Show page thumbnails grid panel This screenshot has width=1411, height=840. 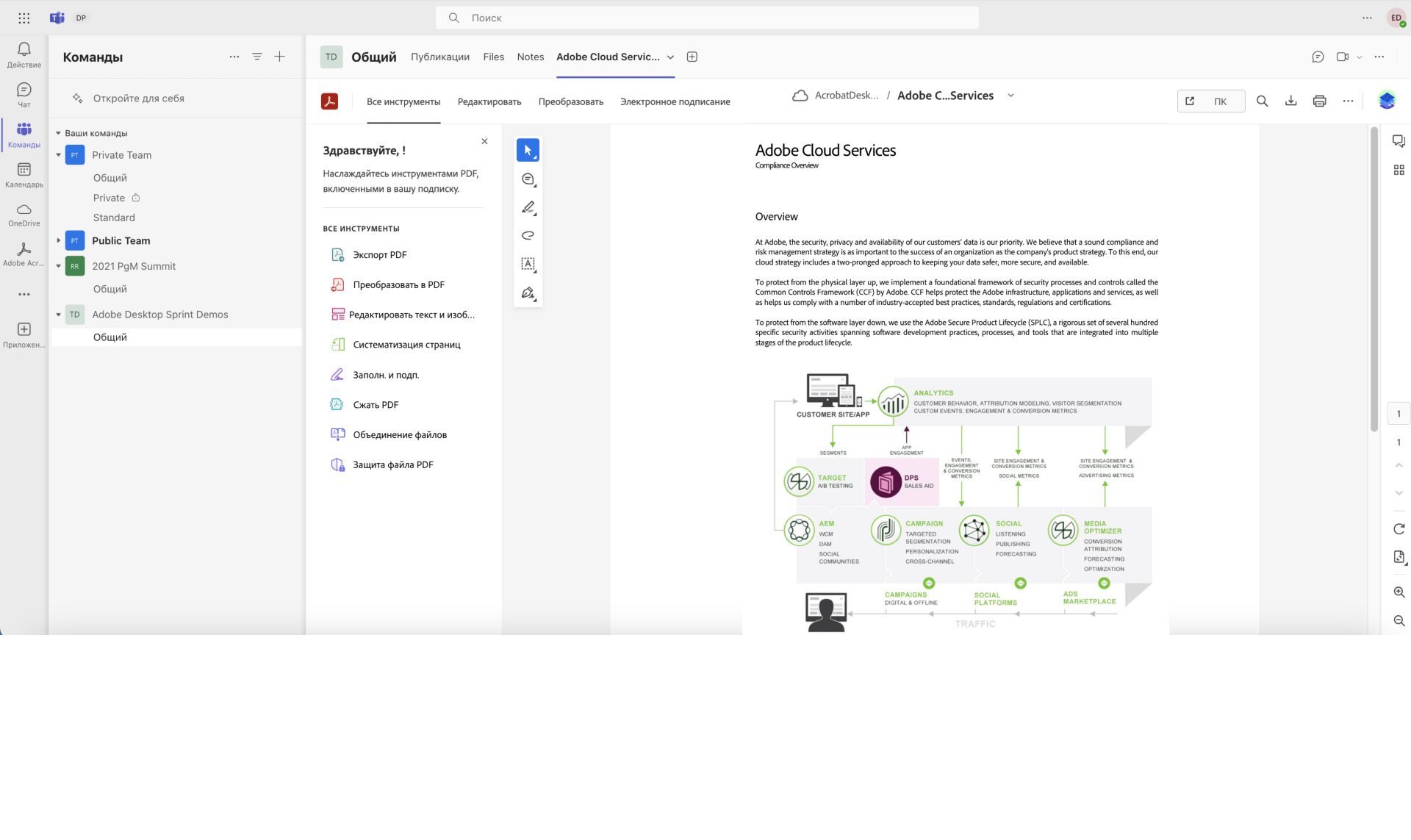pyautogui.click(x=1399, y=170)
